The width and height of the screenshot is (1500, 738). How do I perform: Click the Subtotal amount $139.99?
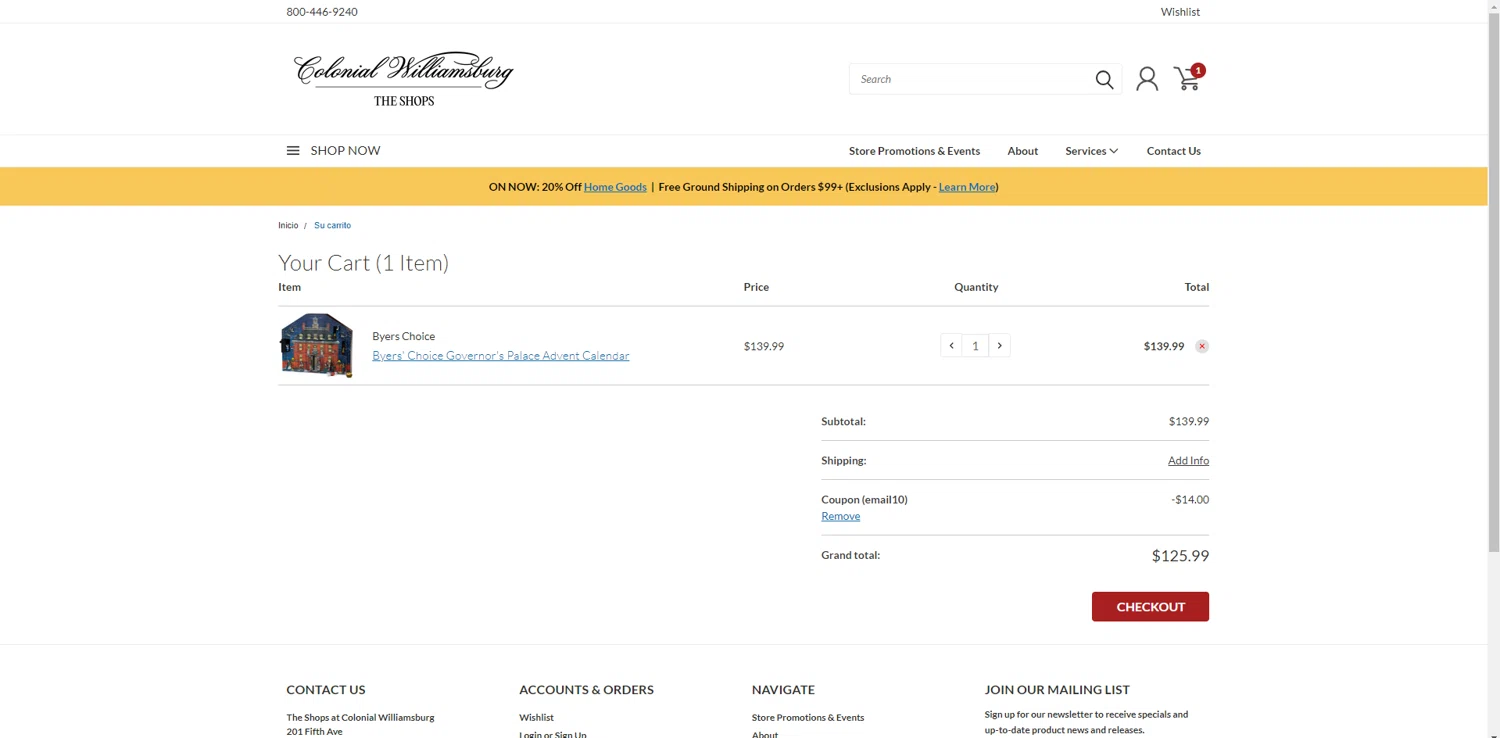coord(1188,422)
